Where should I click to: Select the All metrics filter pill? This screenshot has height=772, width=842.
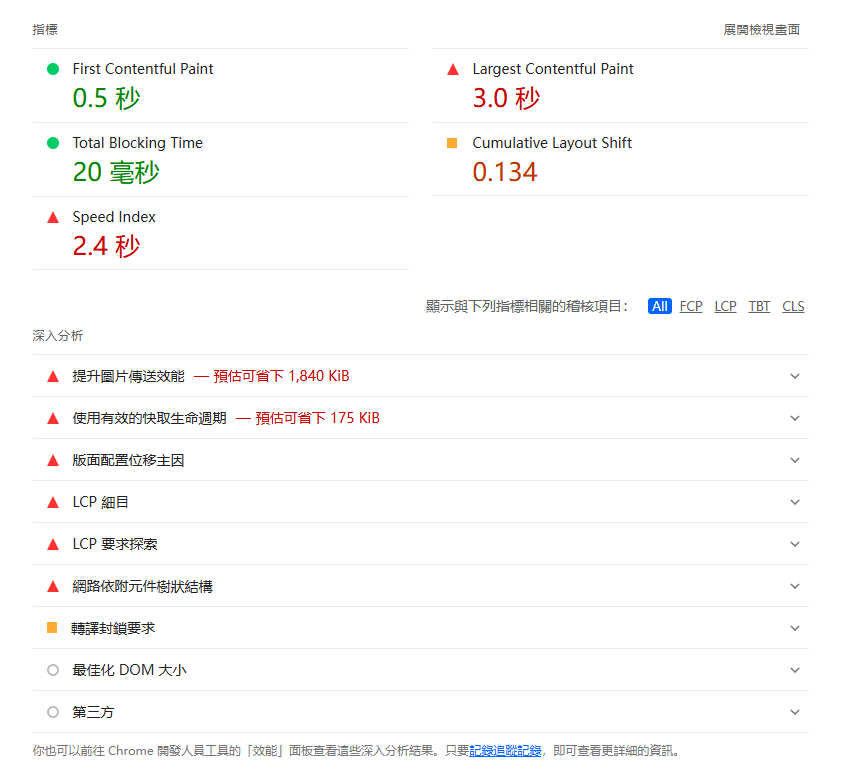[x=658, y=306]
